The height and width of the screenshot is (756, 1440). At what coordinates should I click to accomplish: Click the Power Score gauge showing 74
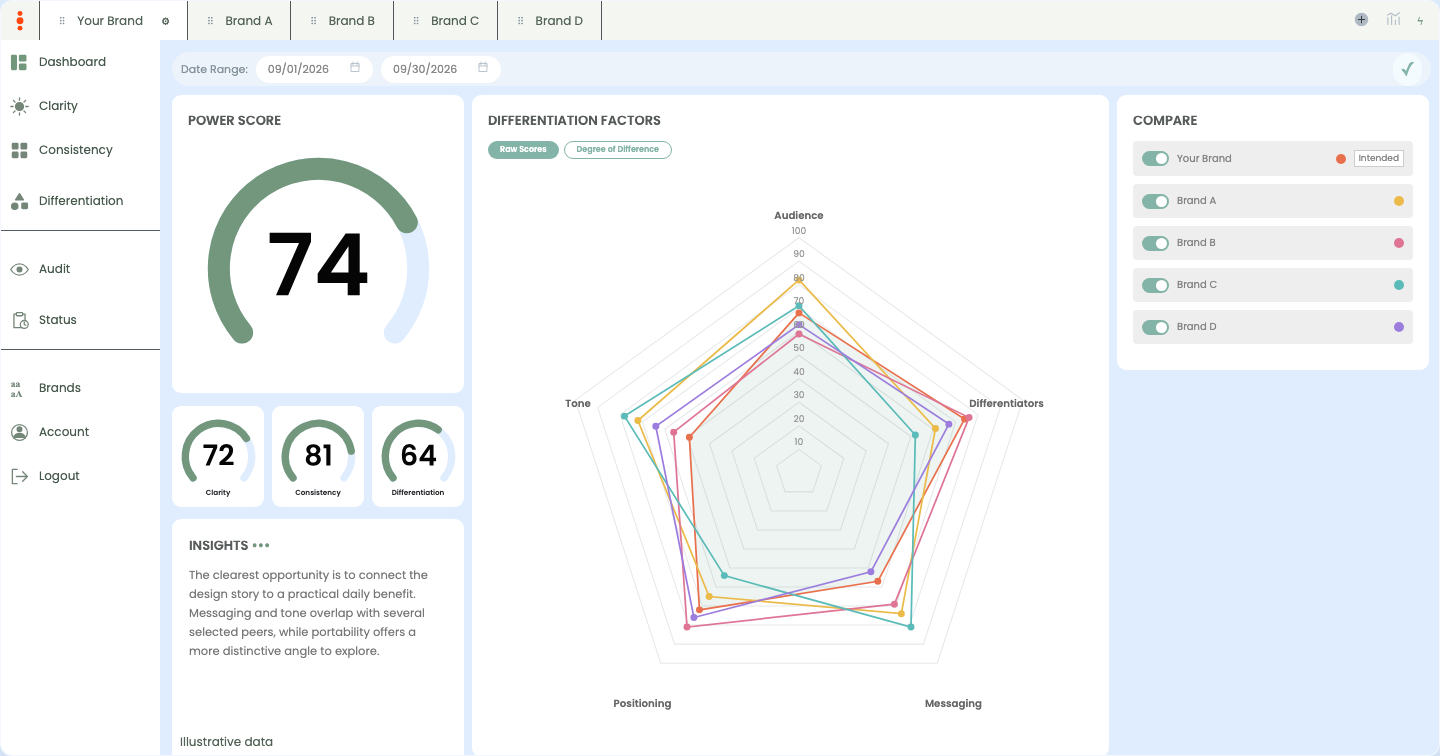pos(318,251)
